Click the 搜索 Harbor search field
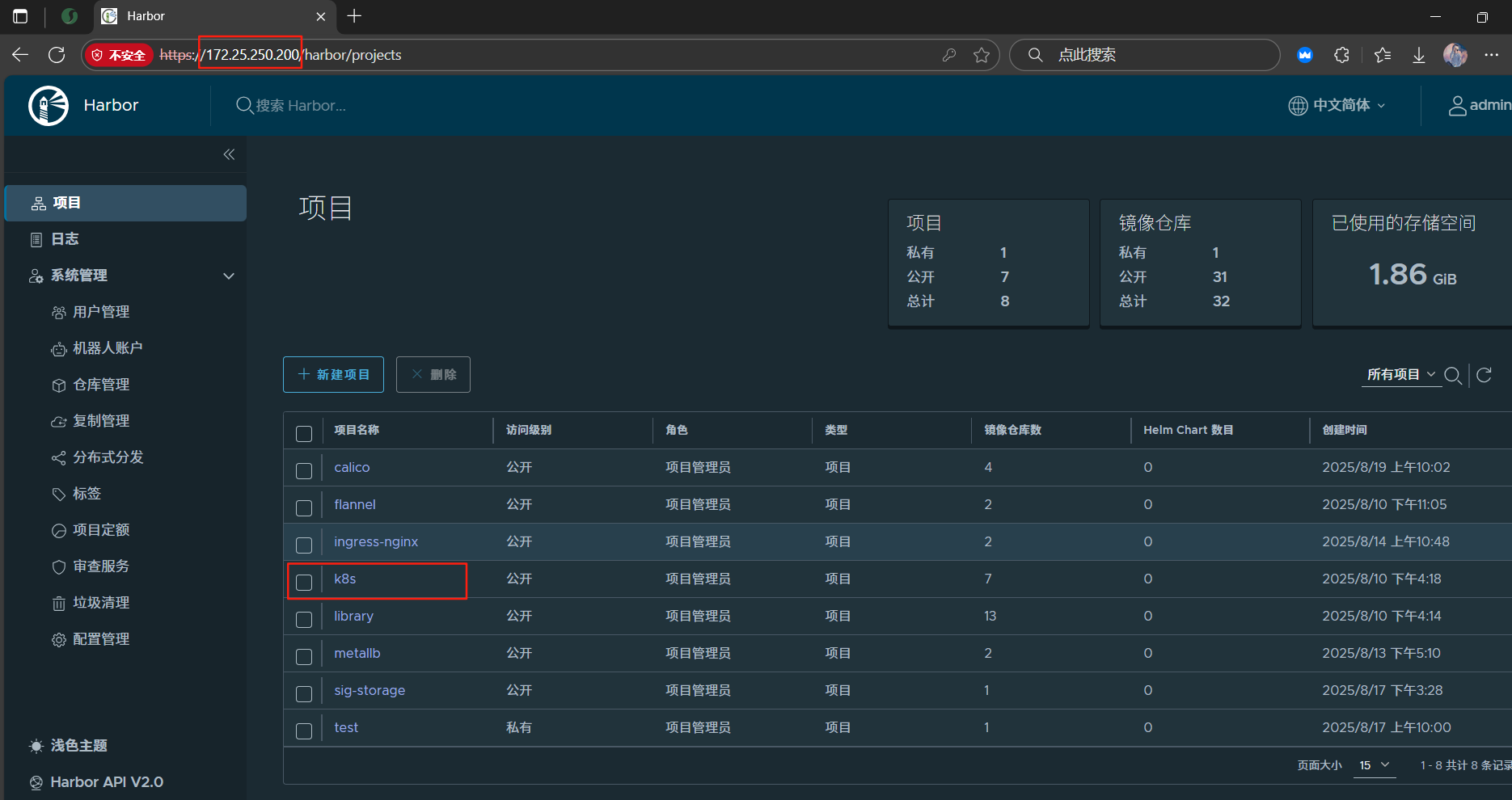Screen dimensions: 1512x800 (x=301, y=106)
